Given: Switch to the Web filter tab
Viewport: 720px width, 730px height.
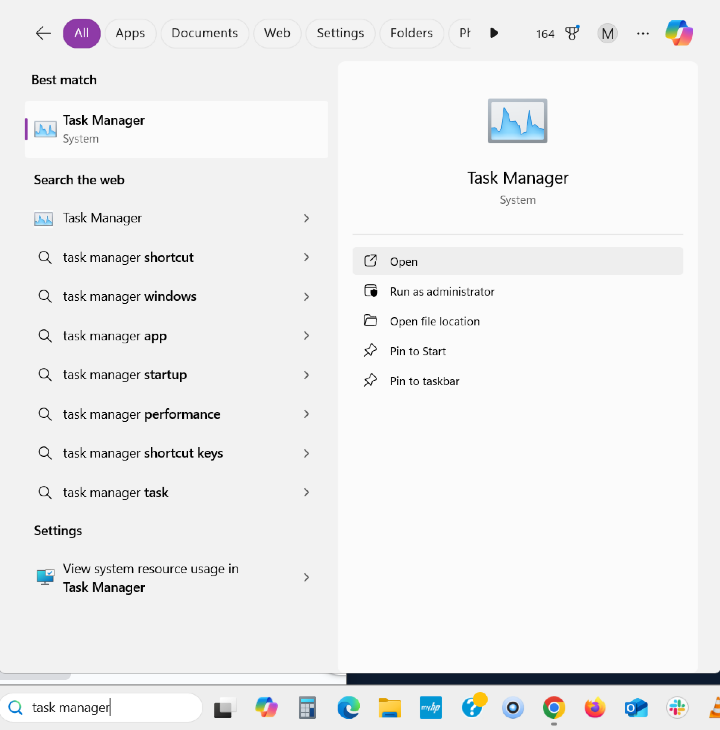Looking at the screenshot, I should [277, 34].
